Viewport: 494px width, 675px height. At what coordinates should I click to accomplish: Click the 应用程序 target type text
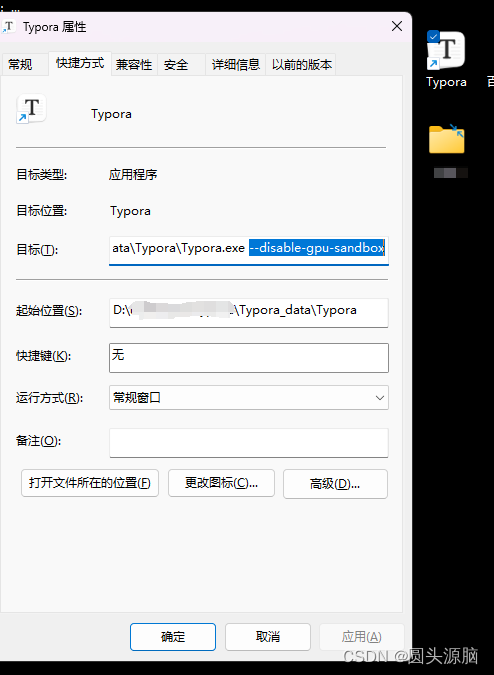click(x=133, y=174)
